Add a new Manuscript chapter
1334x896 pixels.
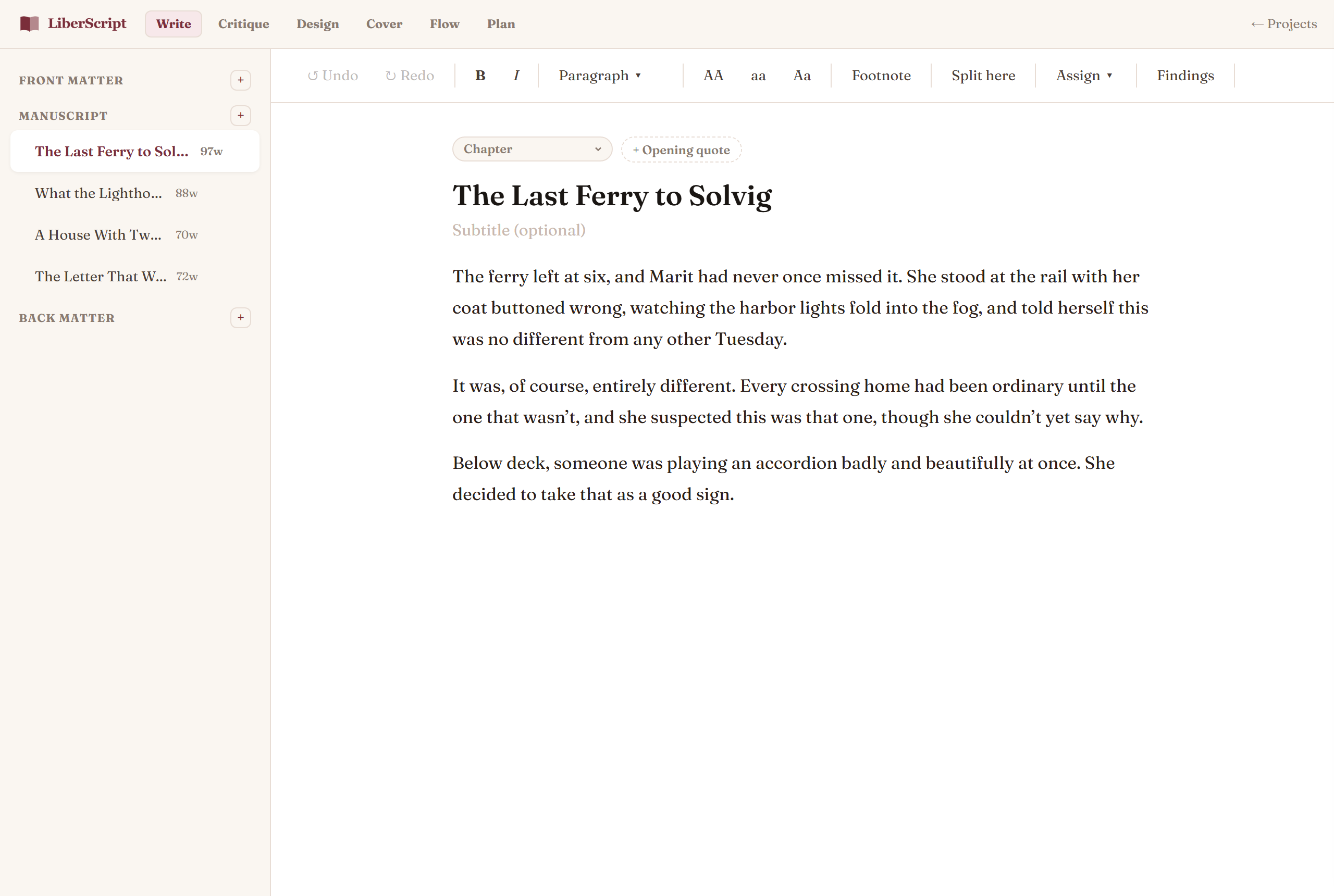tap(241, 116)
